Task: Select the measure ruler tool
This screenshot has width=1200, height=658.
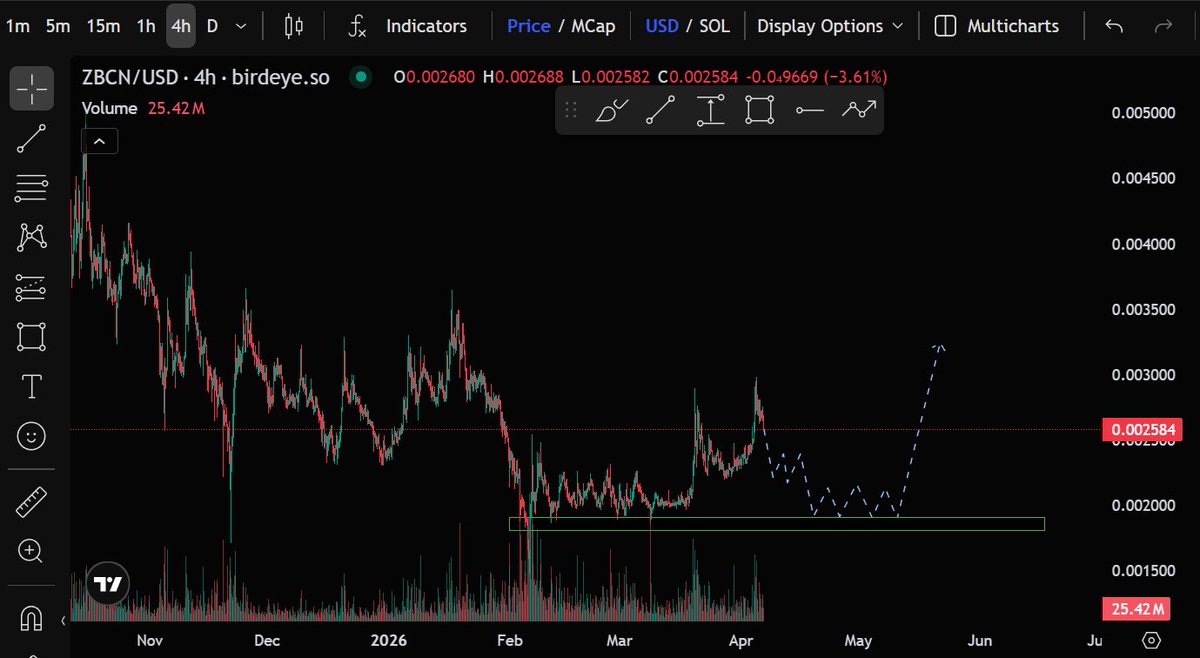Action: 31,501
